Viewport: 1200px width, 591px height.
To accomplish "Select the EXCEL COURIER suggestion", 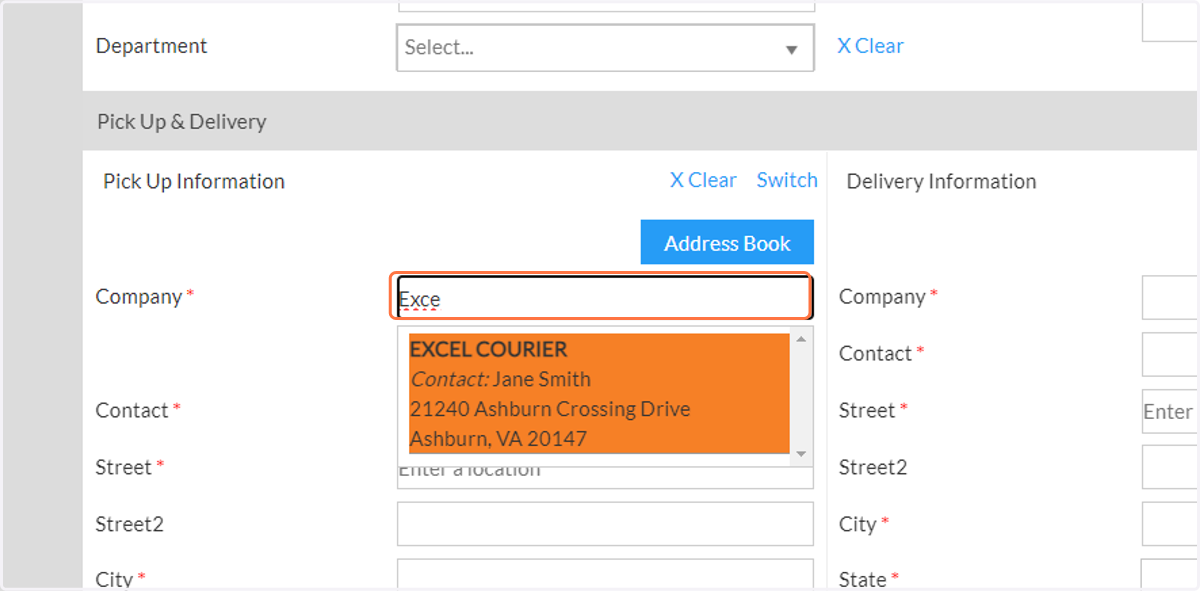I will (x=599, y=394).
